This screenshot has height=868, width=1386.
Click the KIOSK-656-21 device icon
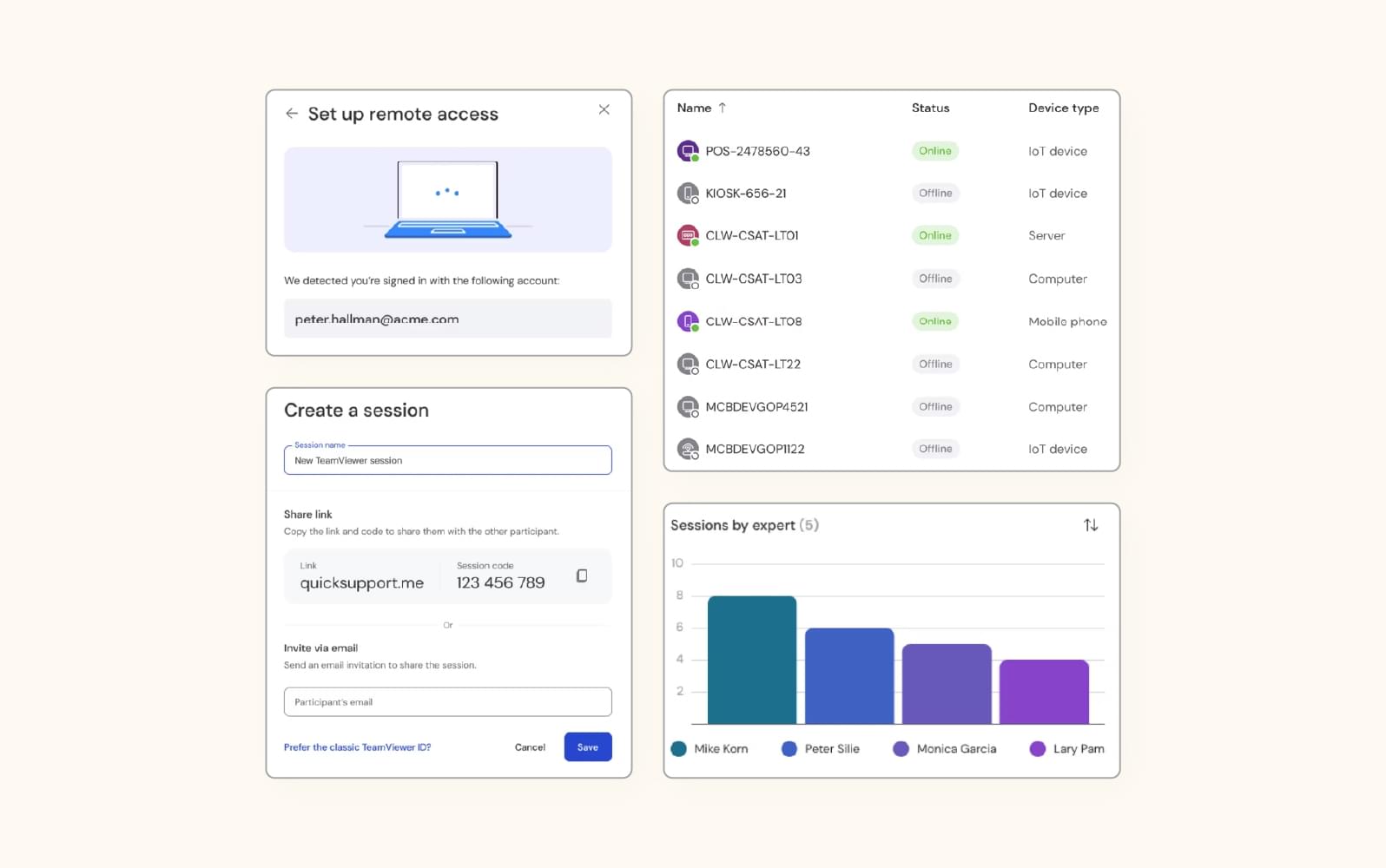point(688,194)
